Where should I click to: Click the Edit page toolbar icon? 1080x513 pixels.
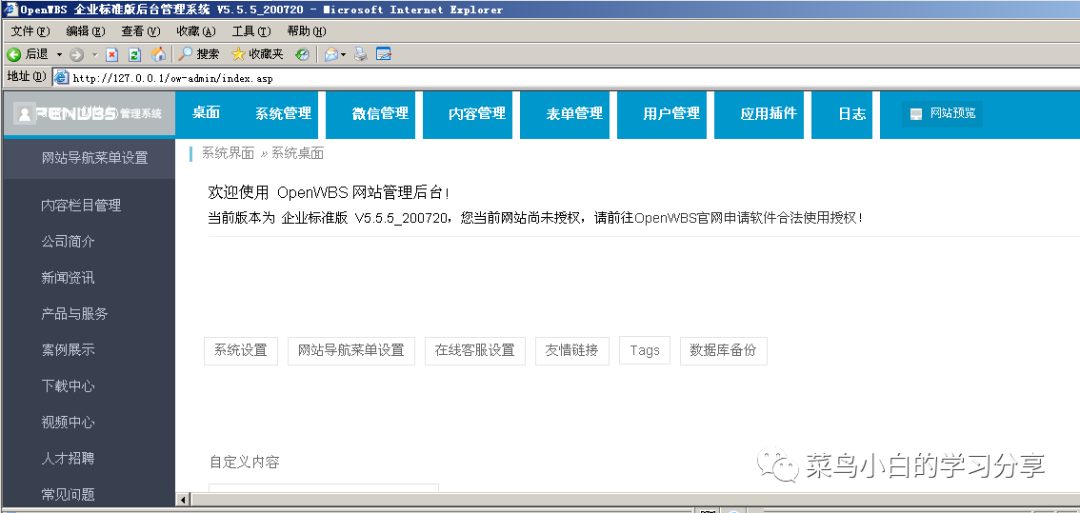click(384, 54)
